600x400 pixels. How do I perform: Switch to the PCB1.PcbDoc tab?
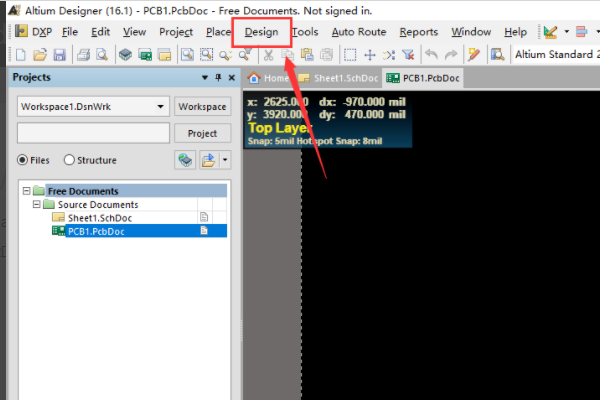coord(423,78)
